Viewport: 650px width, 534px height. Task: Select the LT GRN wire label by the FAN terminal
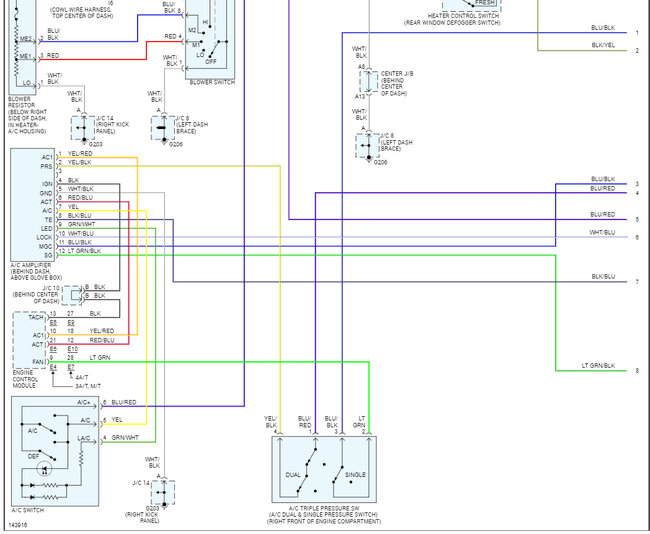coord(100,357)
